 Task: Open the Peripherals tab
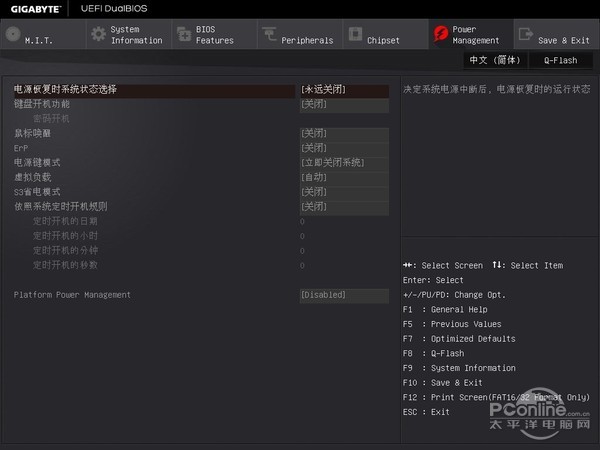(300, 34)
